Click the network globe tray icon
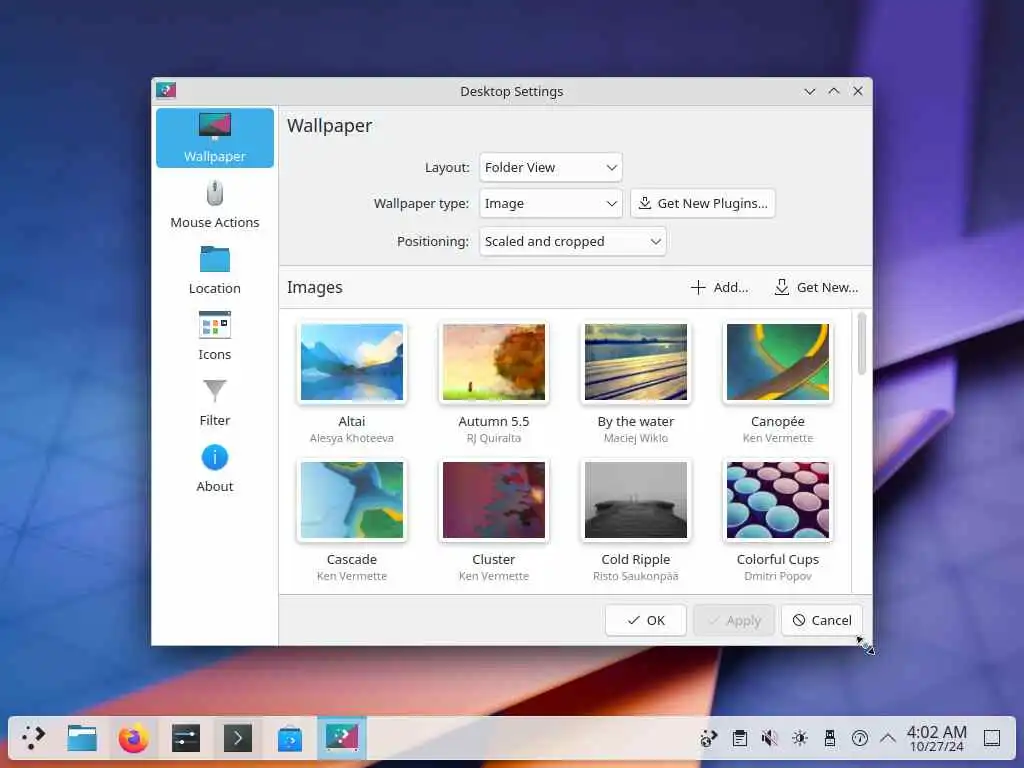Screen dimensions: 1024x768 click(709, 738)
